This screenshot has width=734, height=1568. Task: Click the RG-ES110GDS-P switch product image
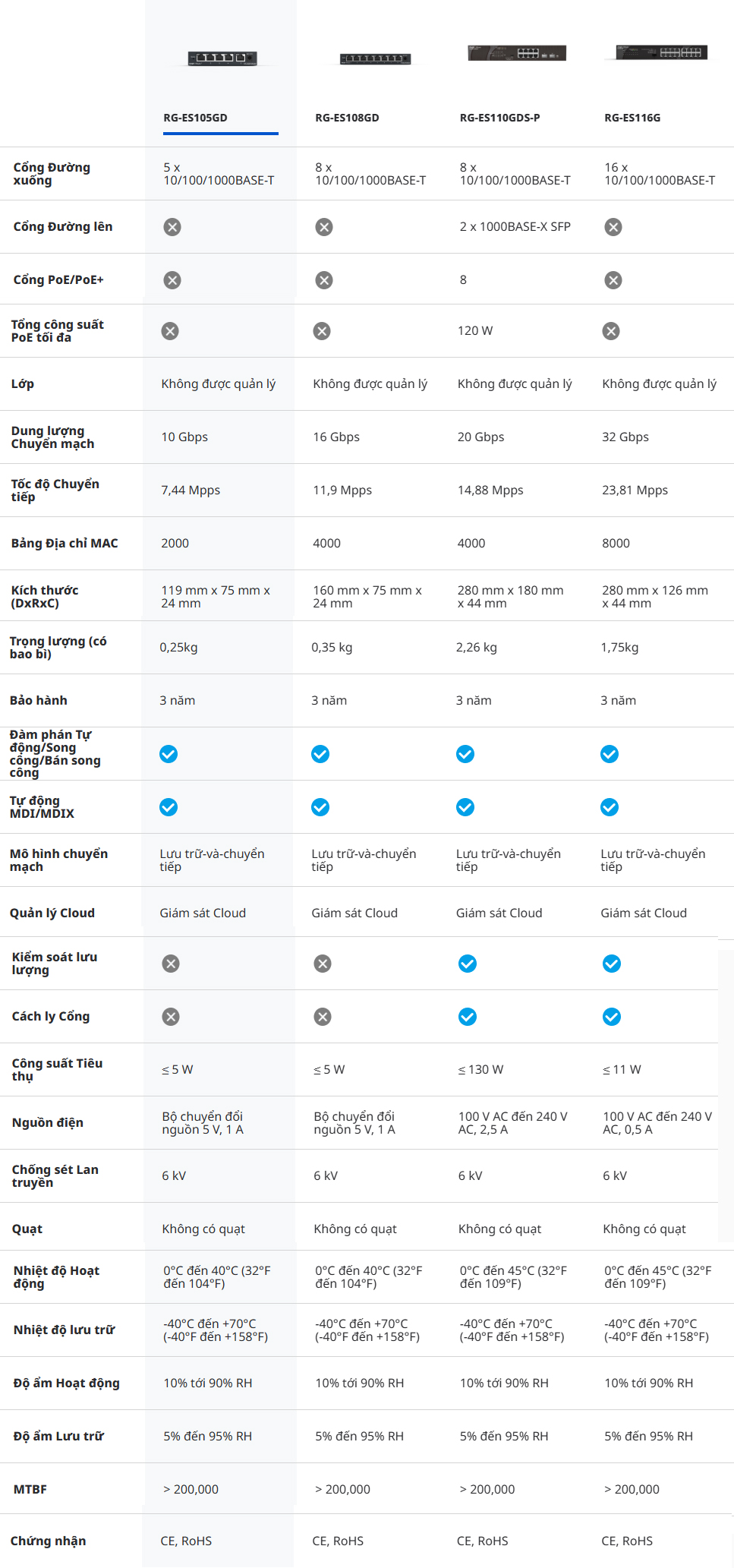point(517,52)
